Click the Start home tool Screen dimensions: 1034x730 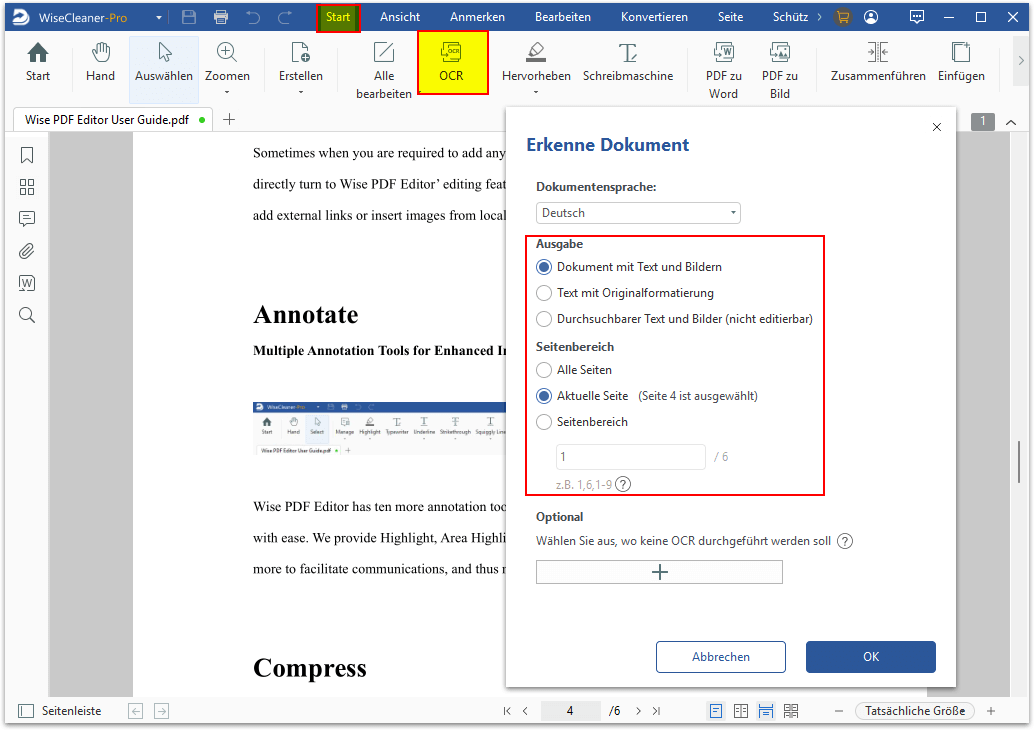pos(38,62)
